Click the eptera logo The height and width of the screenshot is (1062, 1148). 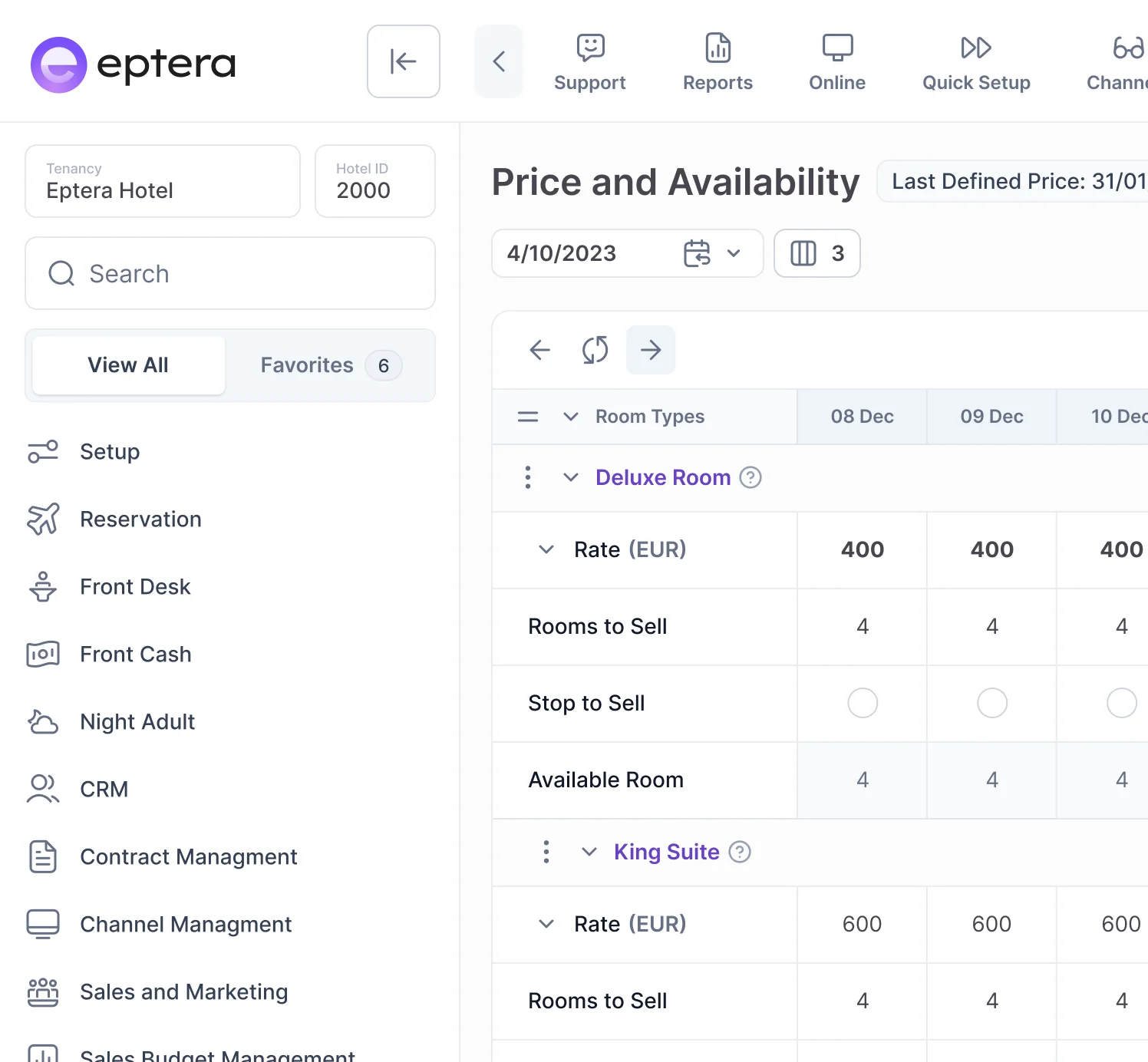click(133, 64)
